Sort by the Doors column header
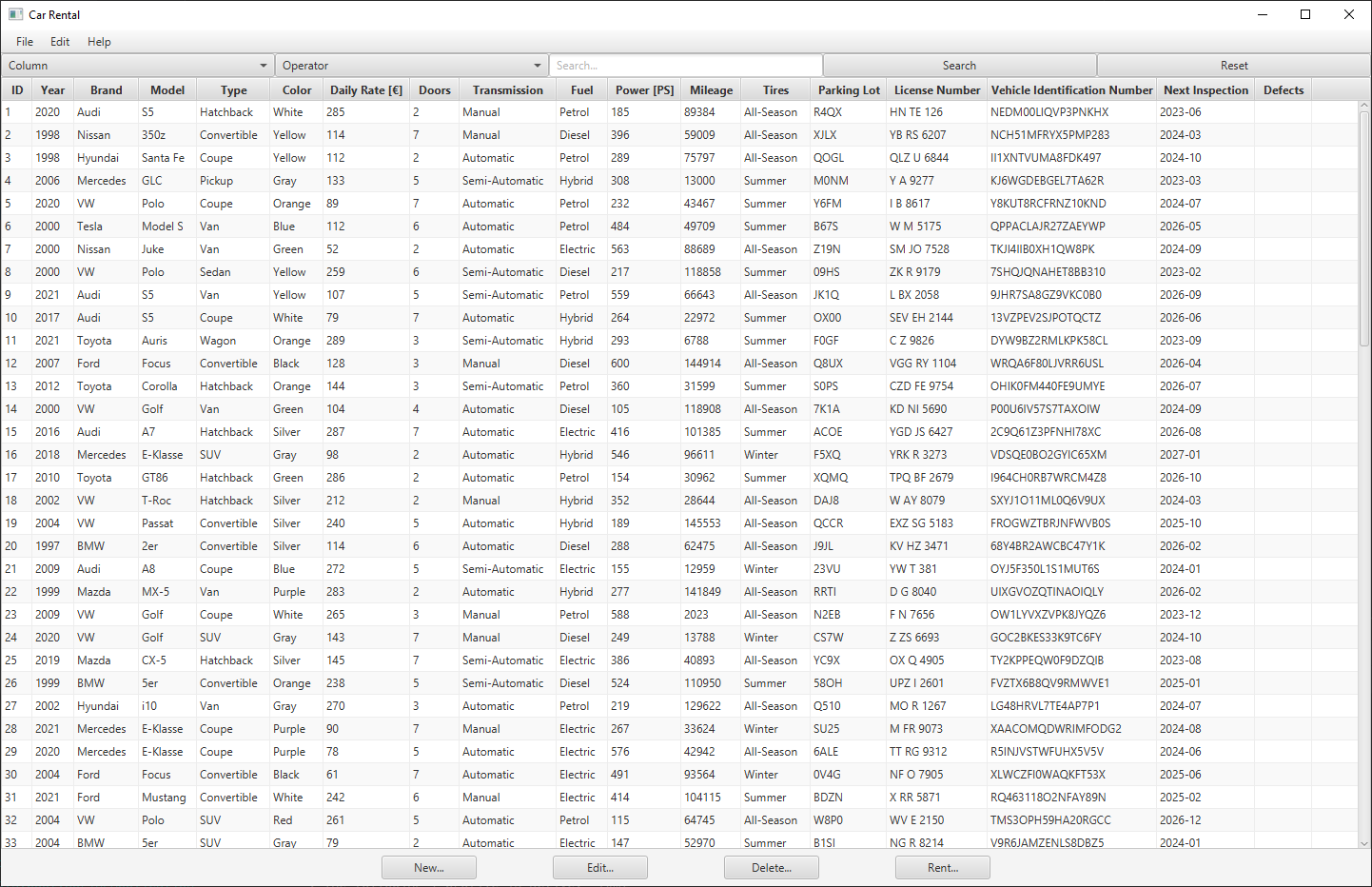 (435, 90)
